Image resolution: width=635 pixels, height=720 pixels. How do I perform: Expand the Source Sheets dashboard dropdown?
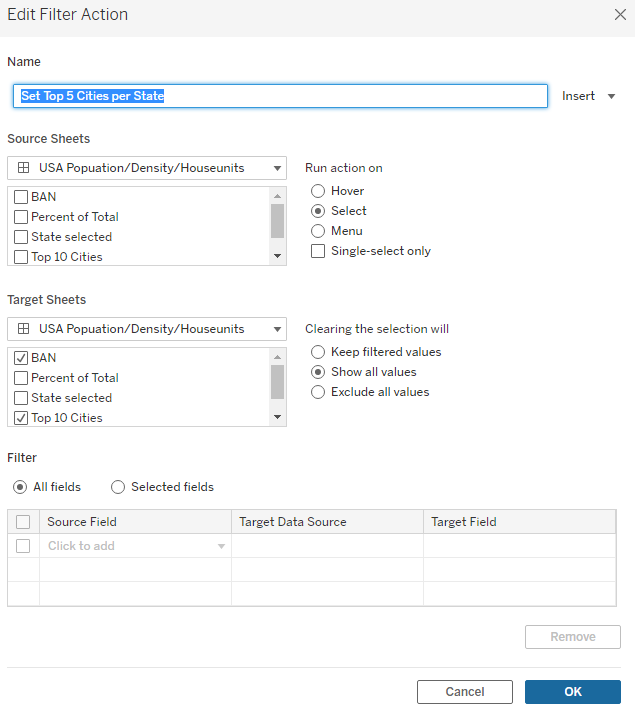tap(147, 168)
